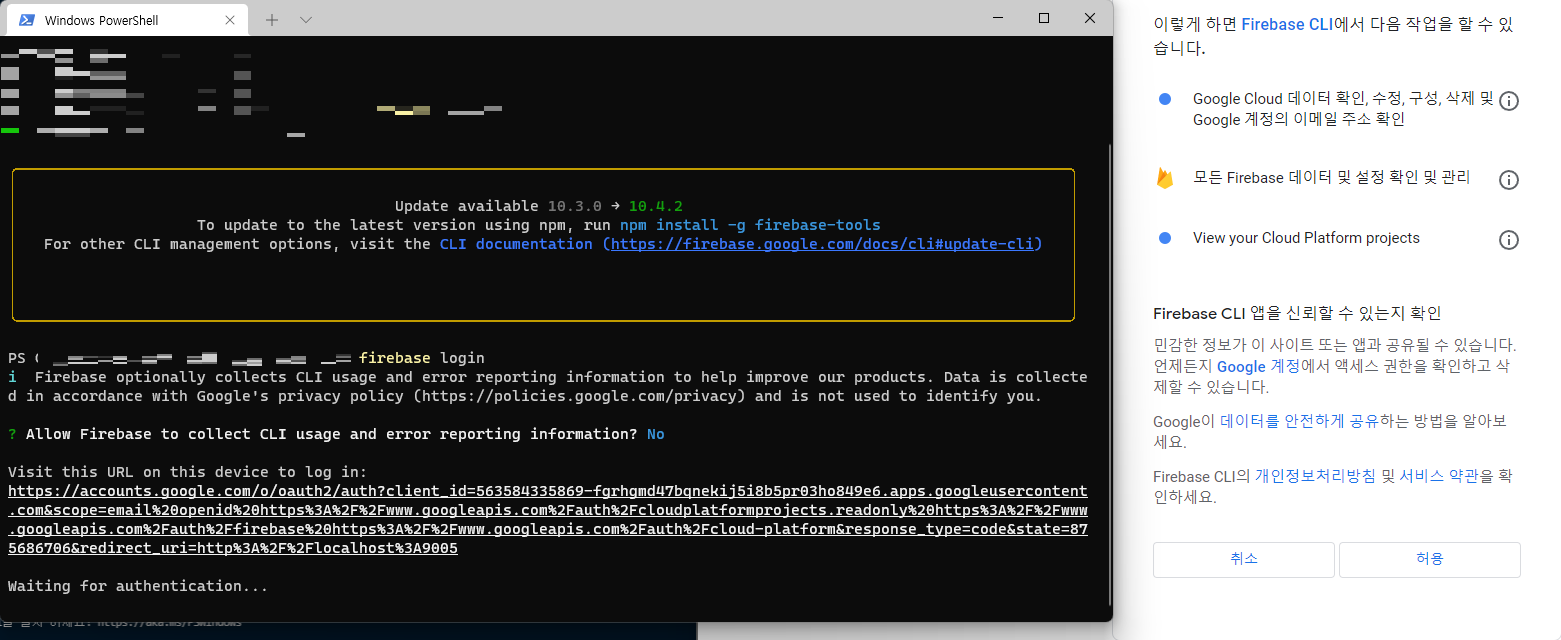Click the Firebase flame logo icon
1561x640 pixels.
tap(1164, 178)
